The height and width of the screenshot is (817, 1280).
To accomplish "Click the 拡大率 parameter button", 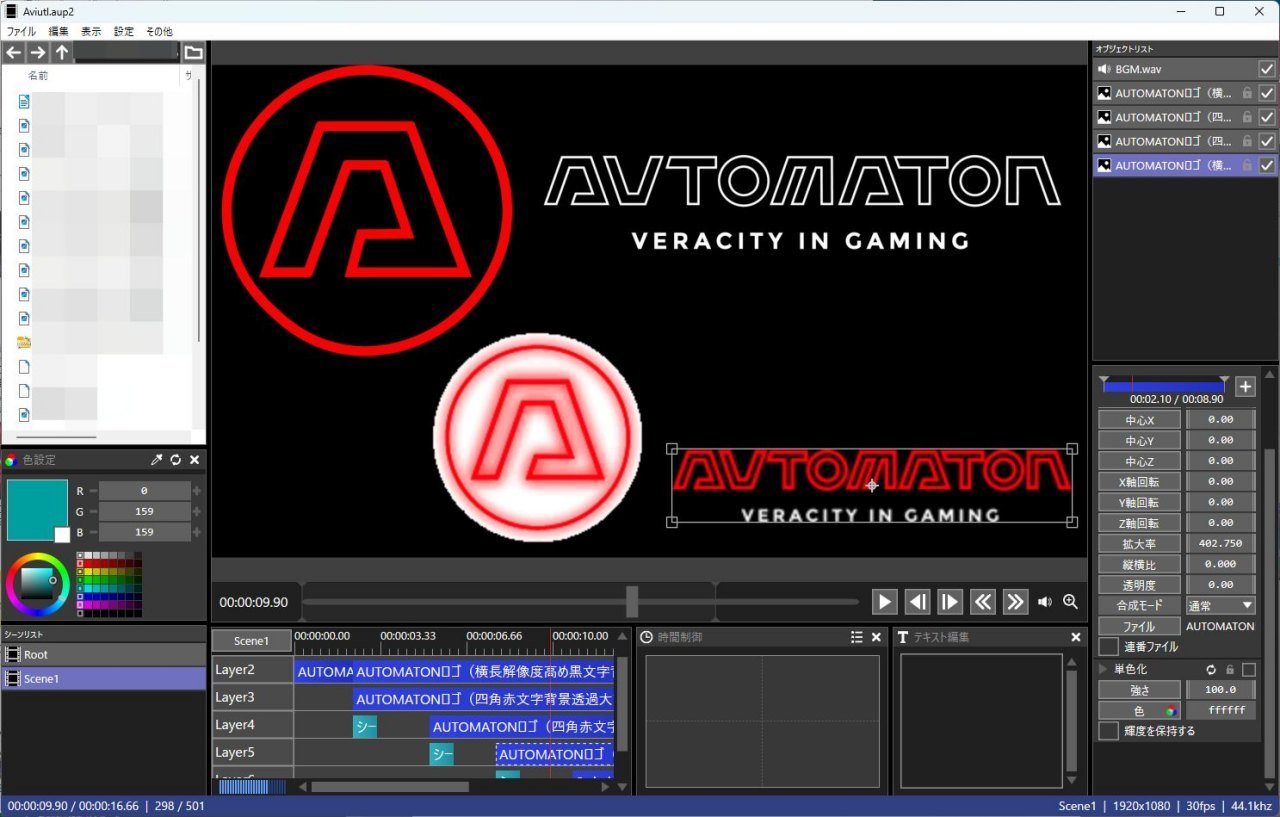I will pyautogui.click(x=1140, y=544).
